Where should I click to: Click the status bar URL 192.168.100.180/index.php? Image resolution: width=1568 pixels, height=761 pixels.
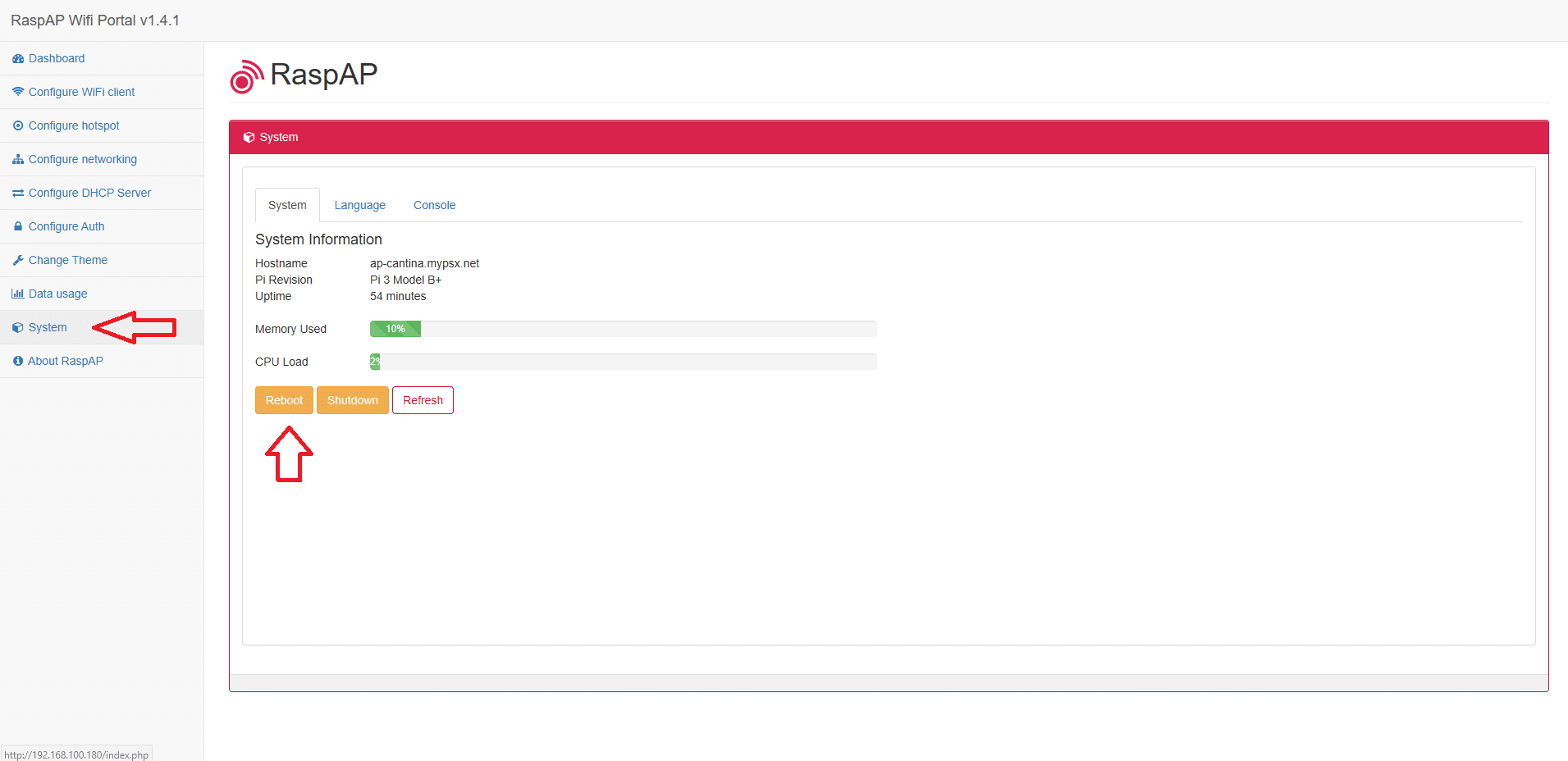(76, 755)
